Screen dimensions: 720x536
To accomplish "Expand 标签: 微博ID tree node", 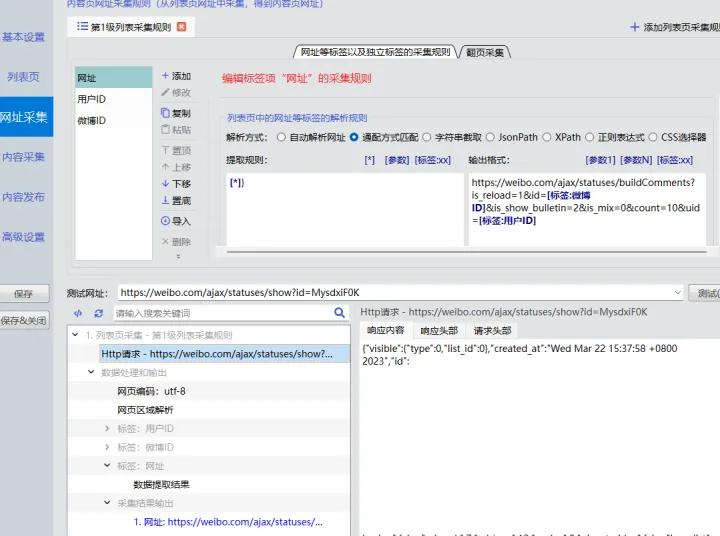I will pos(107,447).
